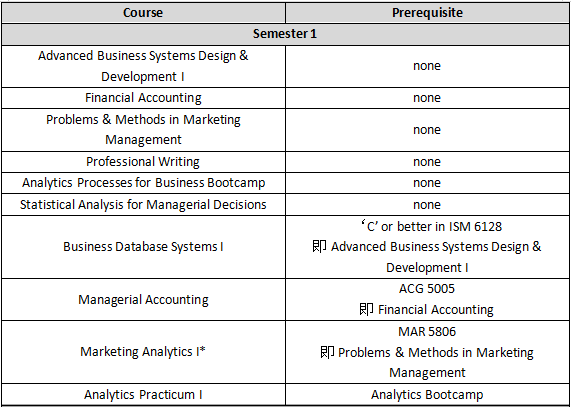Click the bullet symbol before Financial Accounting prerequisite

[366, 309]
